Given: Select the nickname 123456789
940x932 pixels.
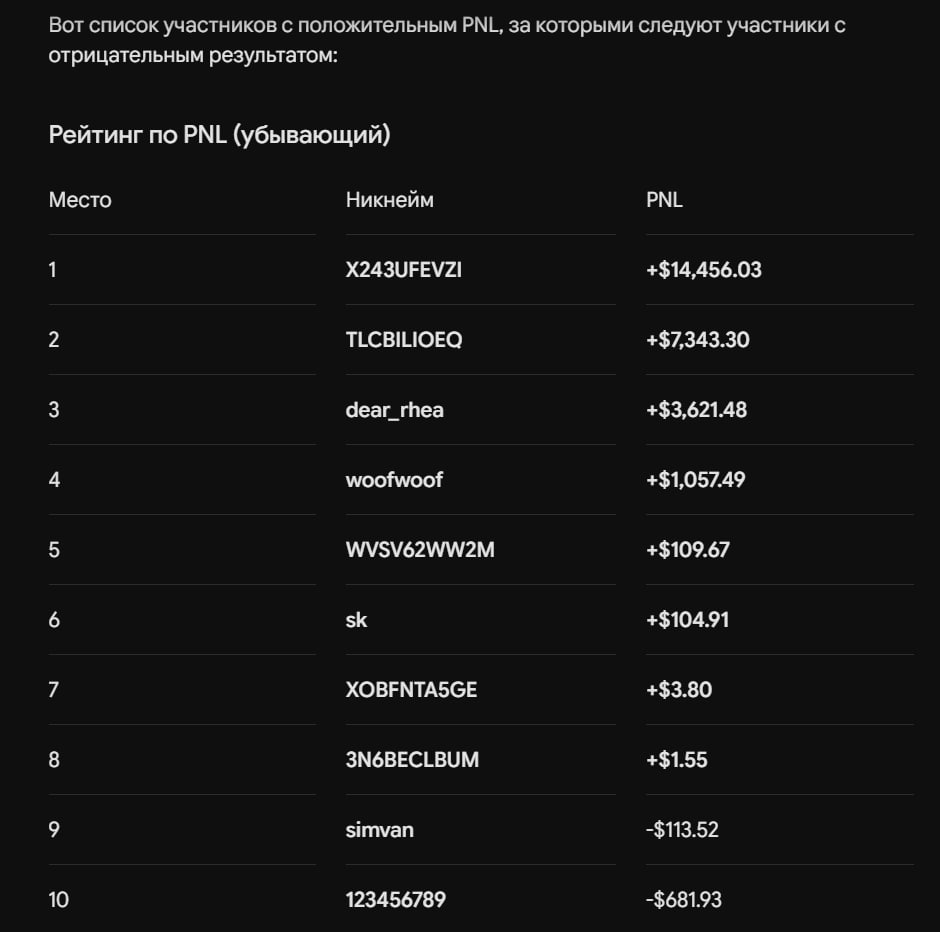Looking at the screenshot, I should pos(395,900).
